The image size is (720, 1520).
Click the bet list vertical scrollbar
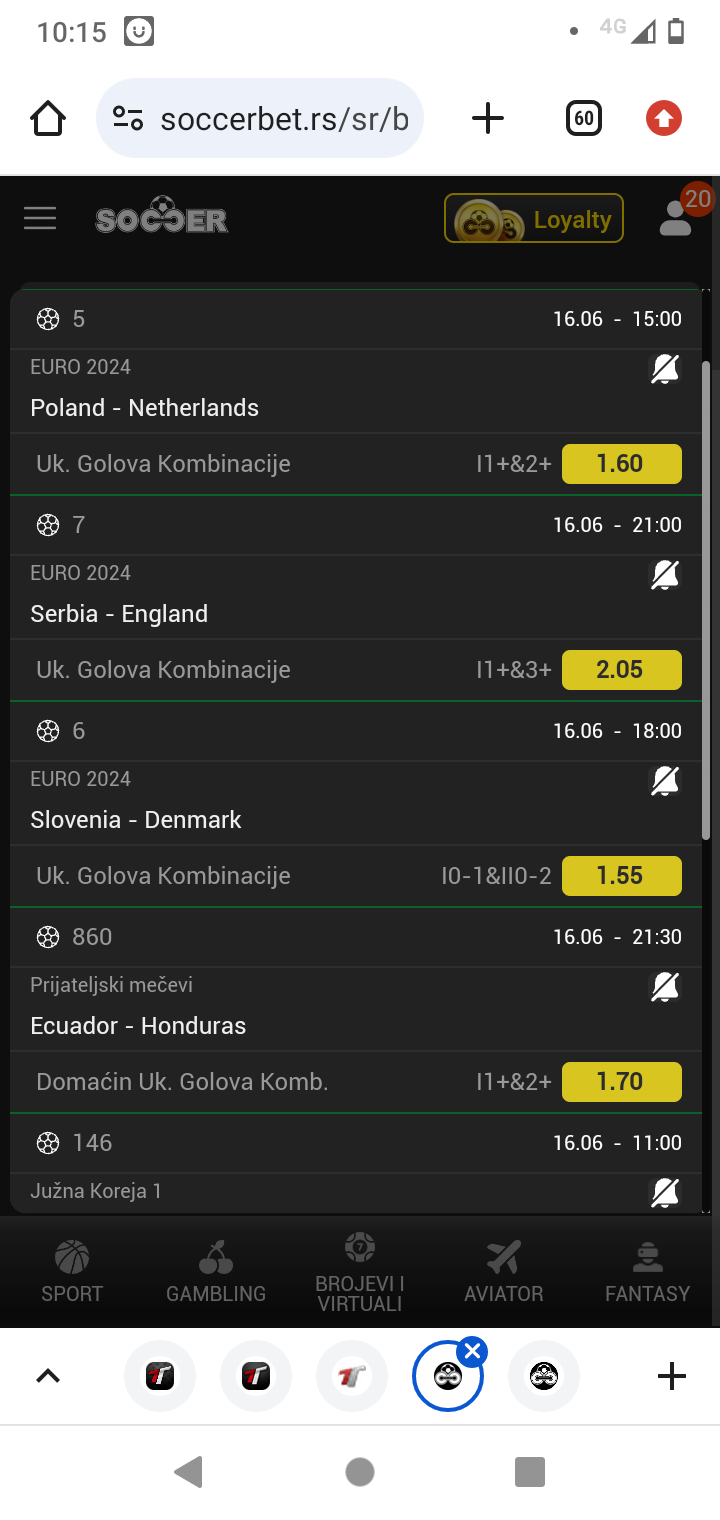[706, 600]
